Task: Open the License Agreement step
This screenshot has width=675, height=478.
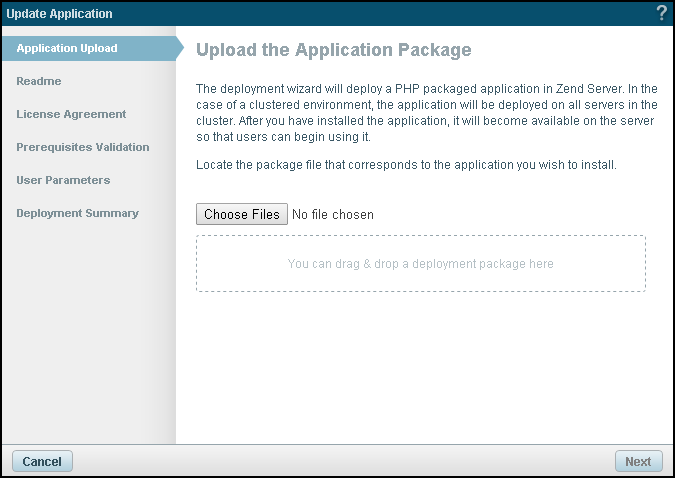Action: [x=71, y=114]
